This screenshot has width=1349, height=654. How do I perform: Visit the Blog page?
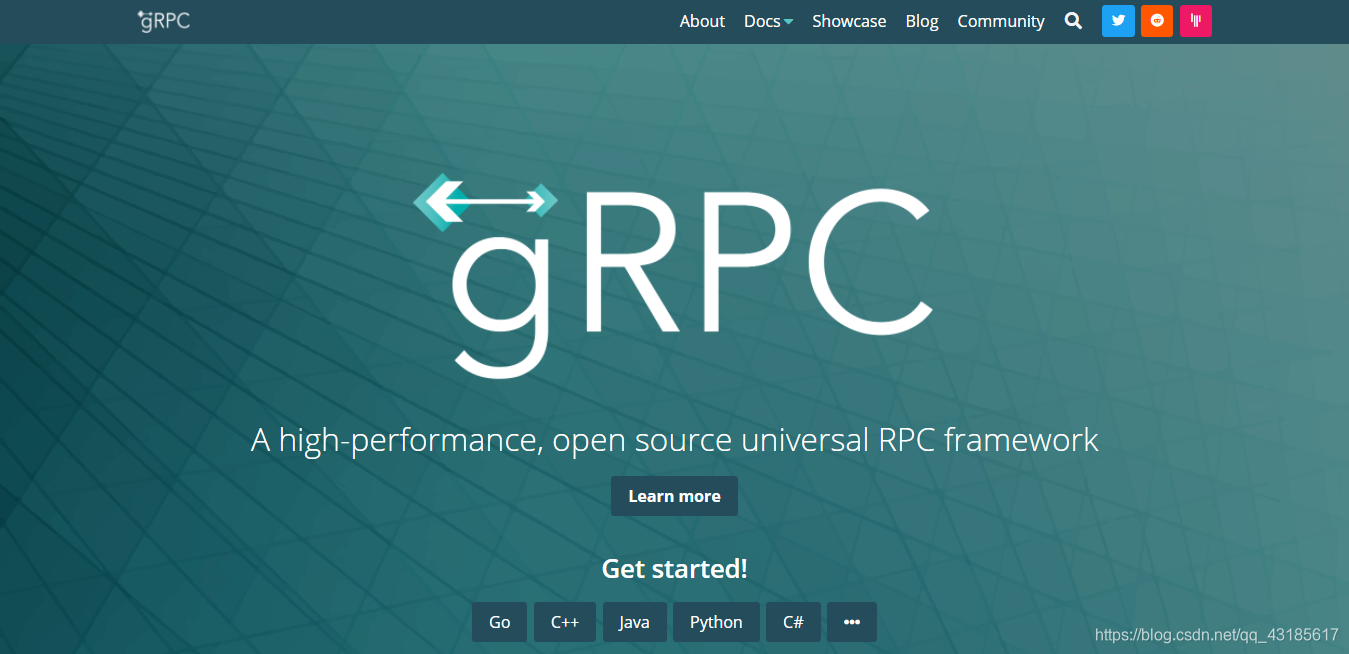click(922, 21)
